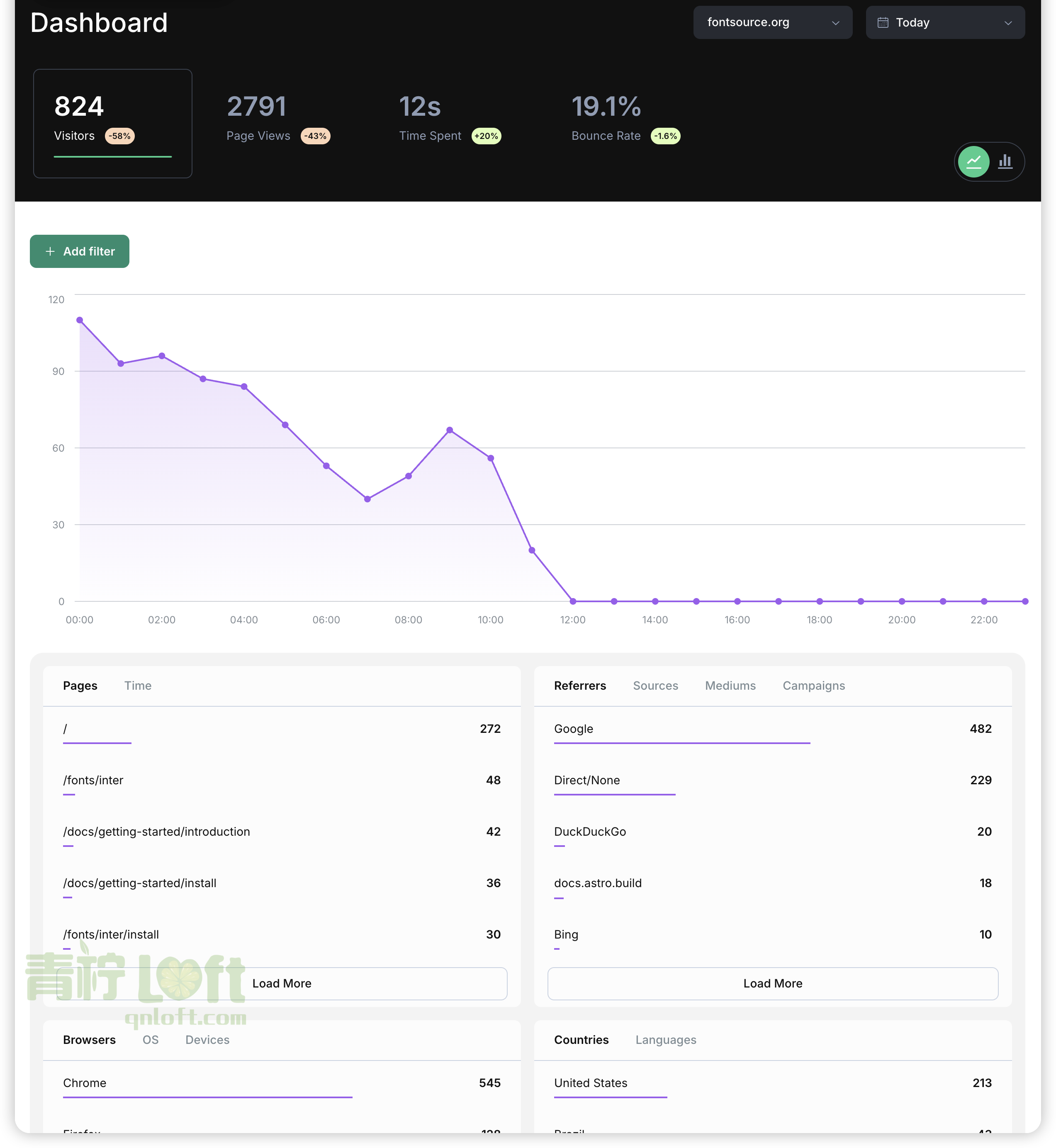Viewport: 1056px width, 1148px height.
Task: Click the 12:00 zero data point
Action: (572, 601)
